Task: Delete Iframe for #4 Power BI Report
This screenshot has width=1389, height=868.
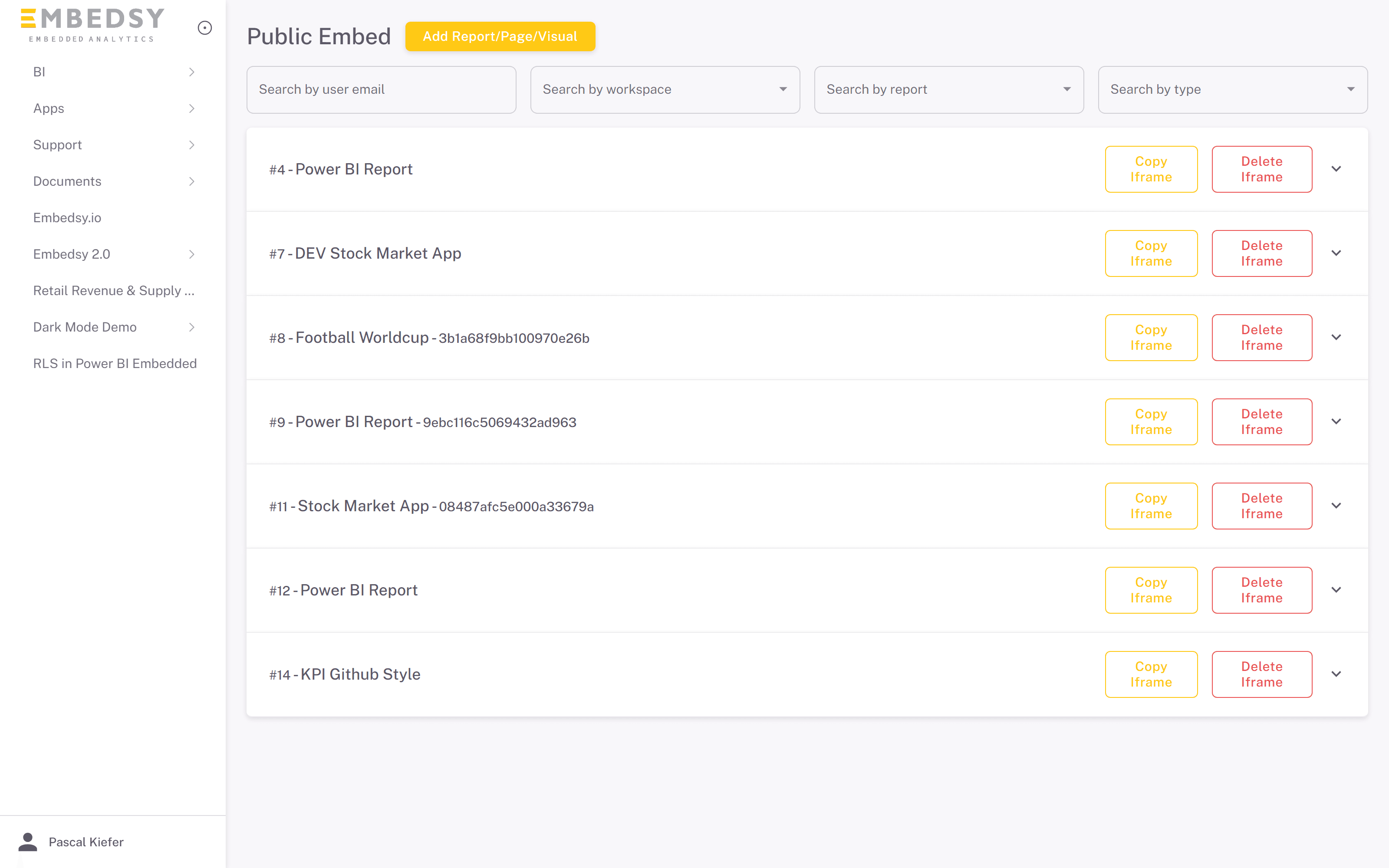Action: coord(1261,169)
